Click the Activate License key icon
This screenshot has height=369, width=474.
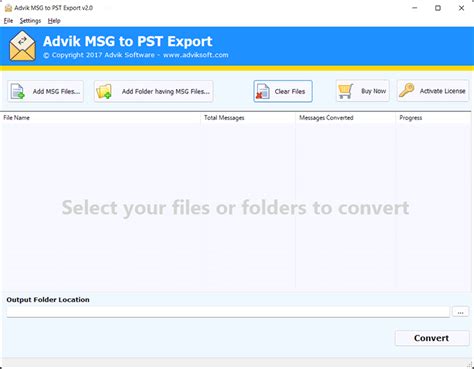point(407,90)
